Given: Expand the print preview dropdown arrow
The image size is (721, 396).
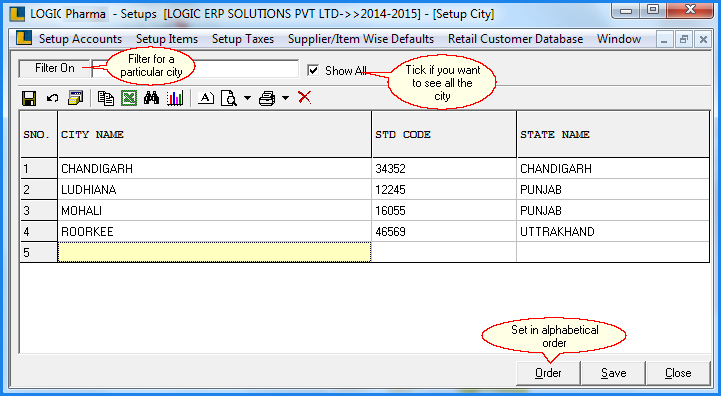Looking at the screenshot, I should click(x=247, y=98).
